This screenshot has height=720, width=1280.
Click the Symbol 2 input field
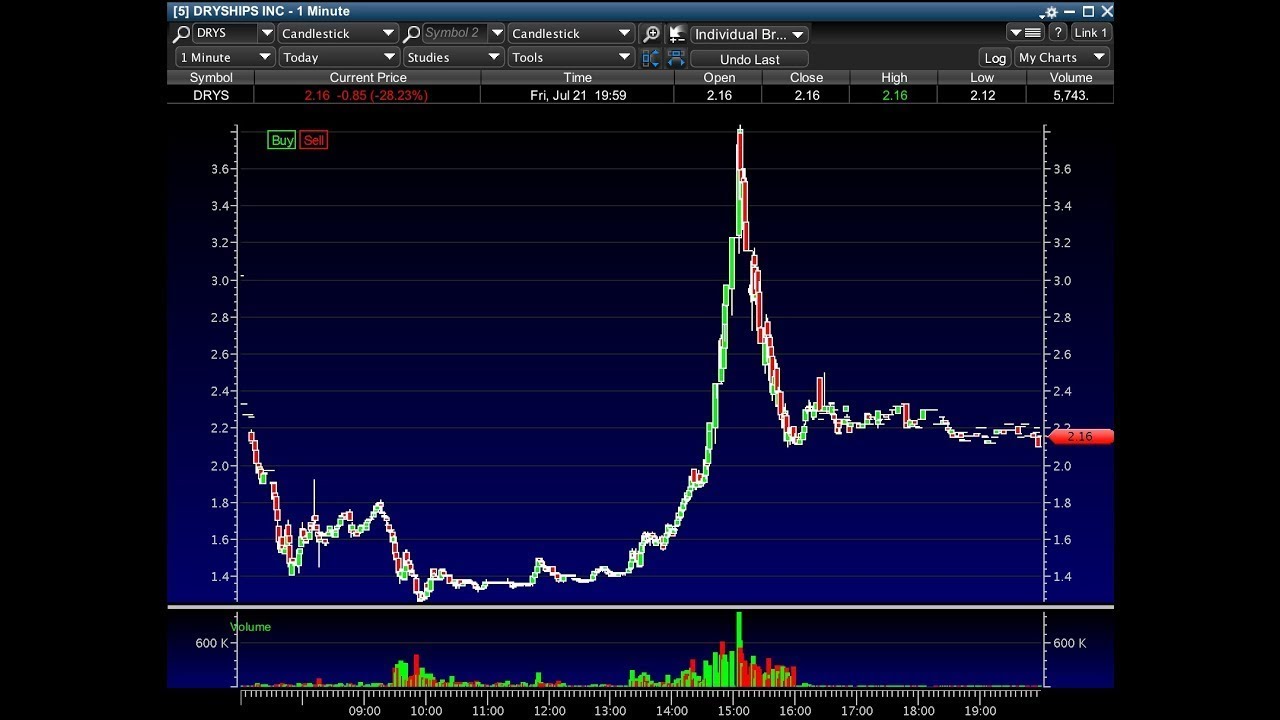[455, 33]
